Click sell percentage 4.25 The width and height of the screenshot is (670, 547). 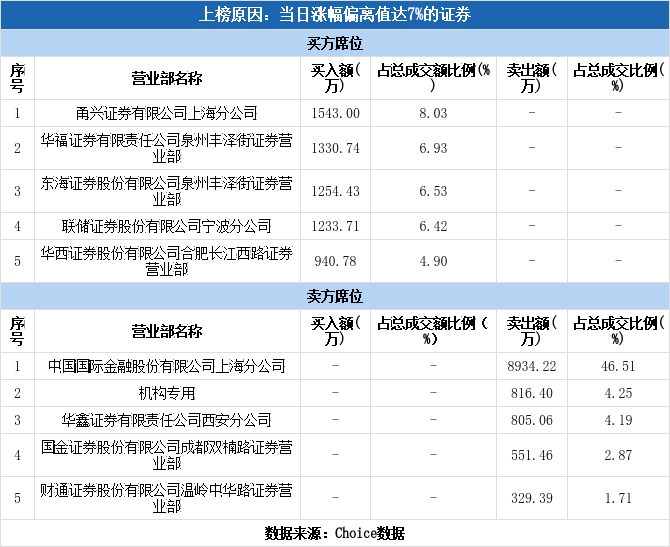(x=618, y=393)
